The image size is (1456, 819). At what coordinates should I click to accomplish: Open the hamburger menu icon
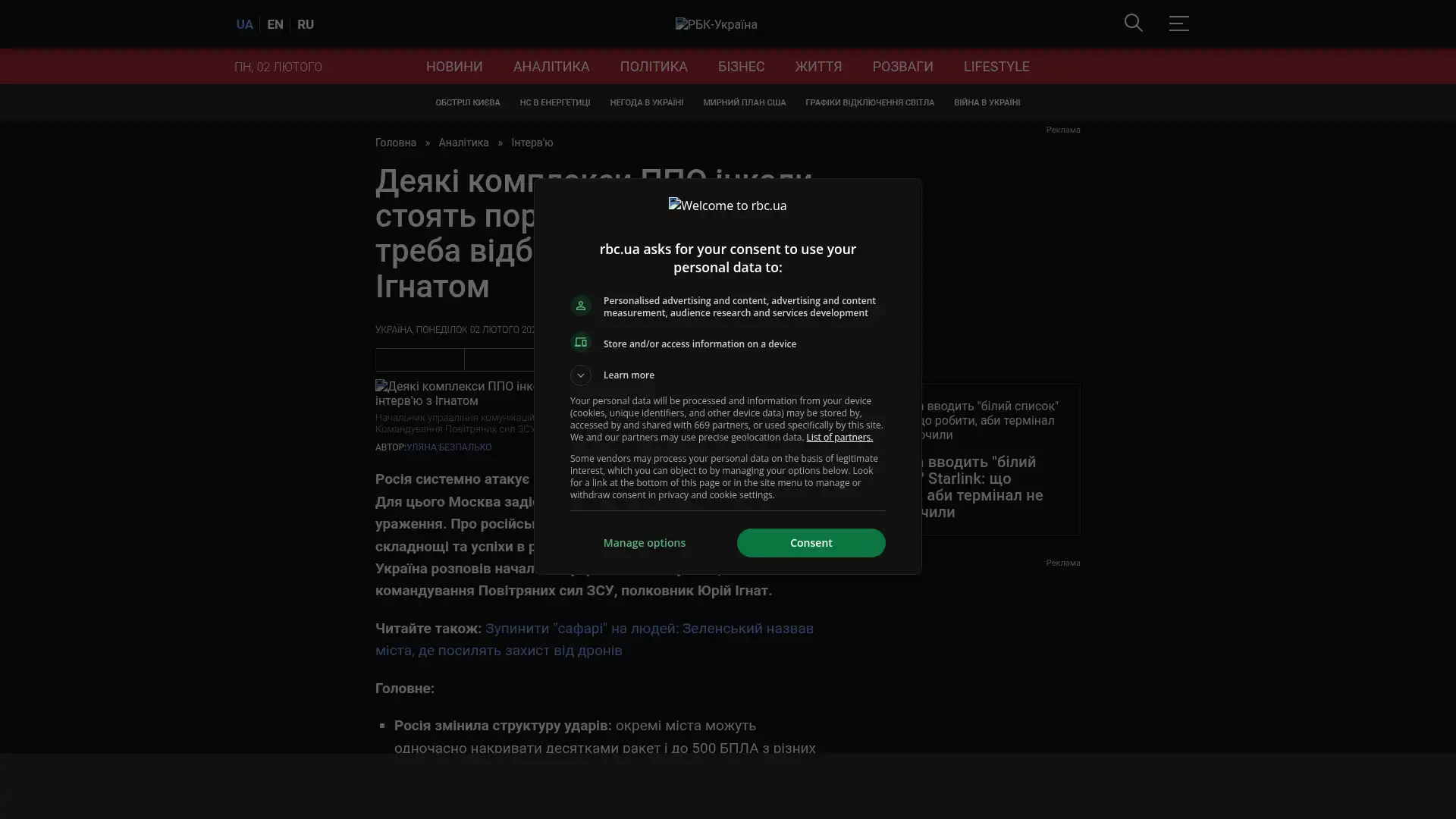pyautogui.click(x=1178, y=23)
